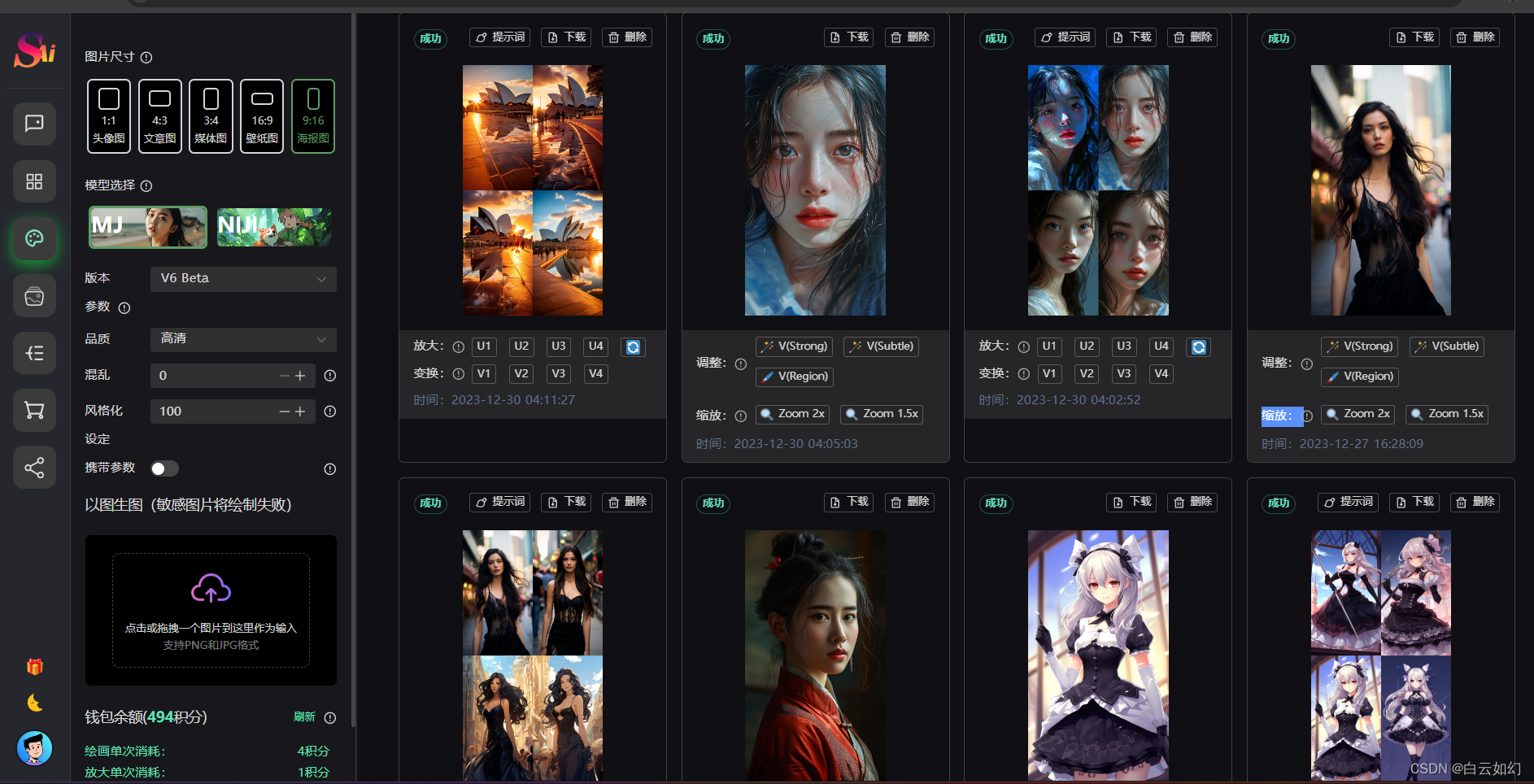Image resolution: width=1534 pixels, height=784 pixels.
Task: Select 3:4 媒体图 aspect ratio
Action: point(211,116)
